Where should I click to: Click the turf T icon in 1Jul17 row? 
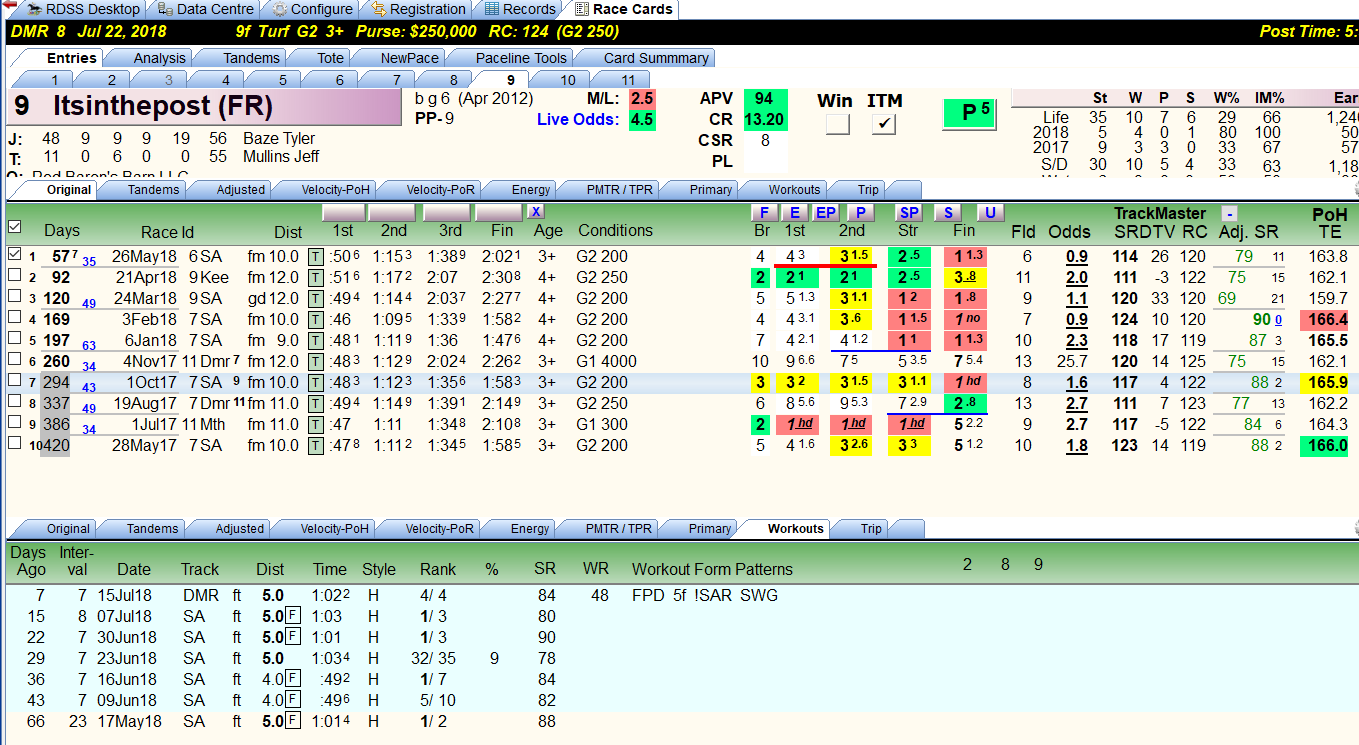[x=316, y=424]
